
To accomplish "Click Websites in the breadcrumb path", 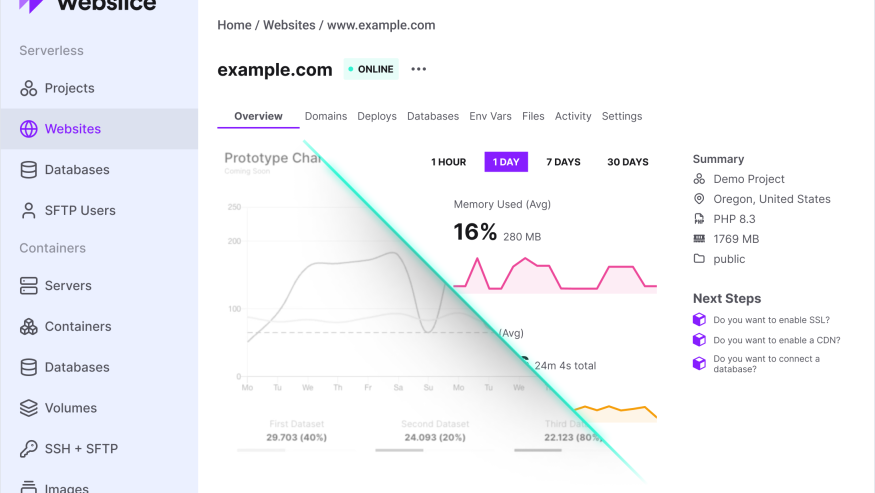I will (289, 25).
